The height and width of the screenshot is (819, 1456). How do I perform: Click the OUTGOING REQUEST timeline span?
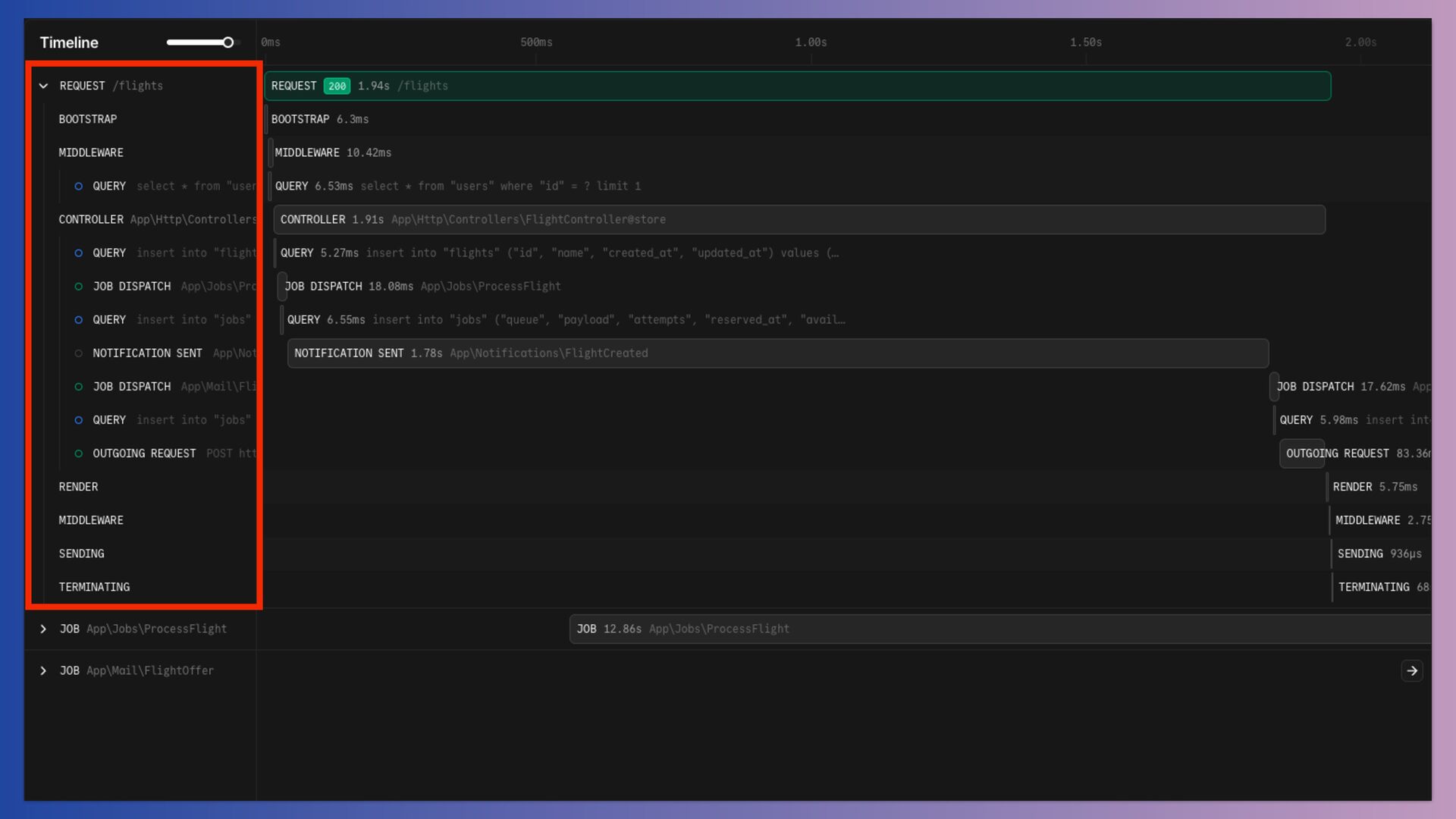[1301, 453]
